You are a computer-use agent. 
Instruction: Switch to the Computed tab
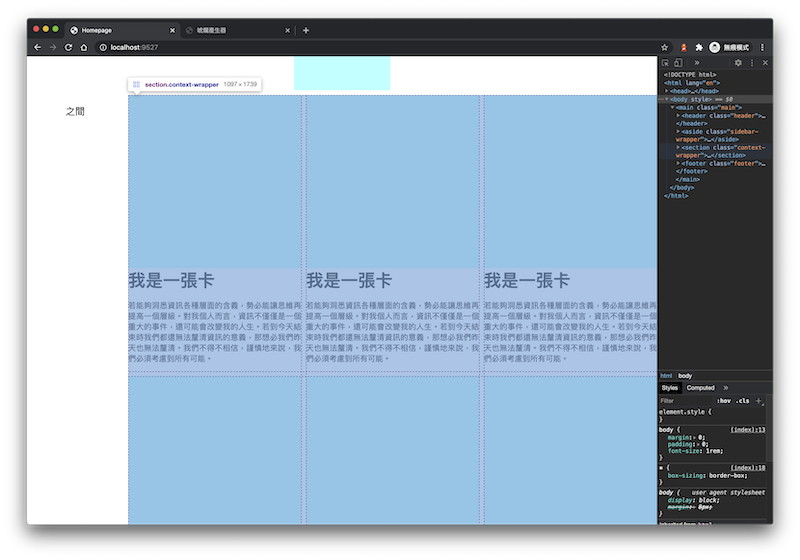tap(700, 388)
